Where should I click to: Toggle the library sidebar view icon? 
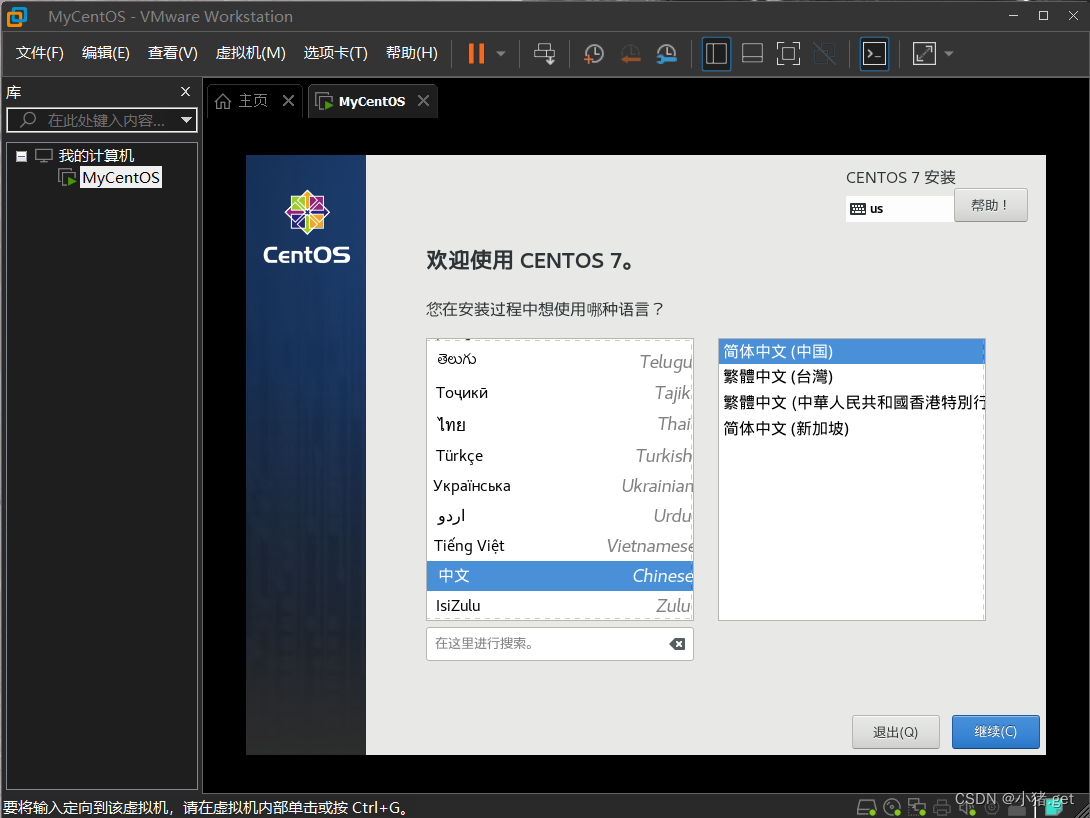pos(716,54)
